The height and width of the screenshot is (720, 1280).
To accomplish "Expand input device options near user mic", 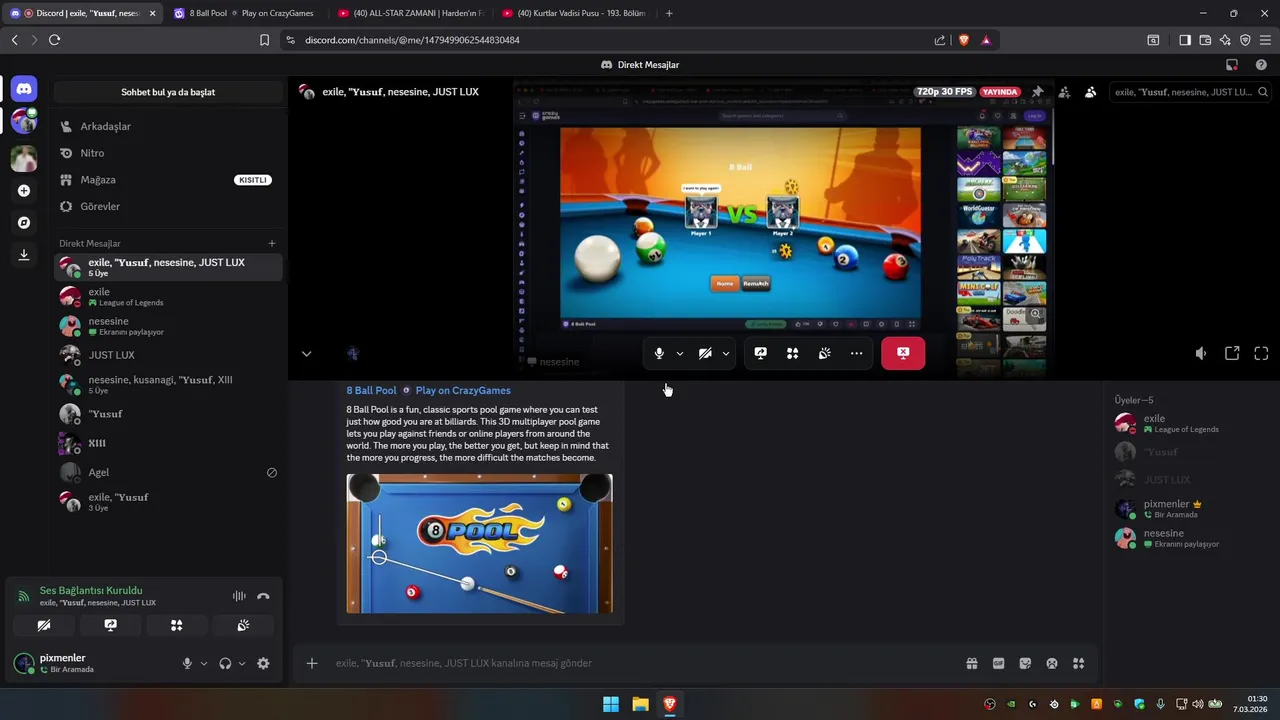I will pyautogui.click(x=204, y=663).
